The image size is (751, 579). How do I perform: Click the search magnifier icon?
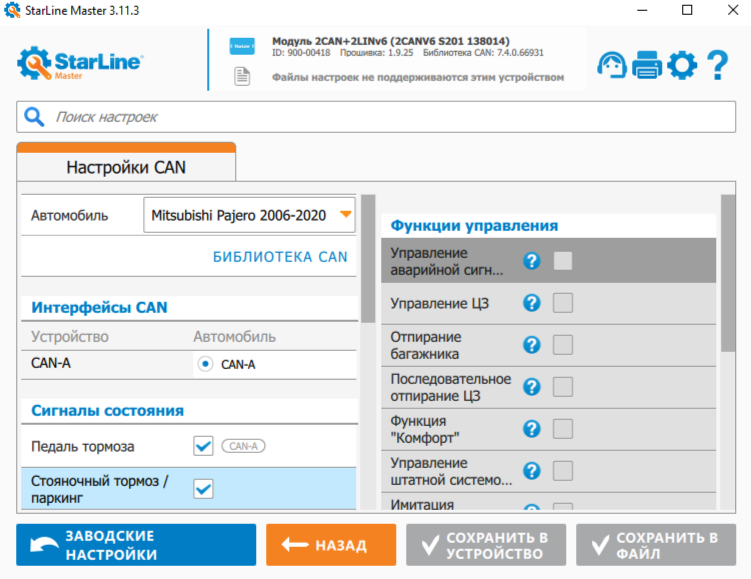pos(34,117)
